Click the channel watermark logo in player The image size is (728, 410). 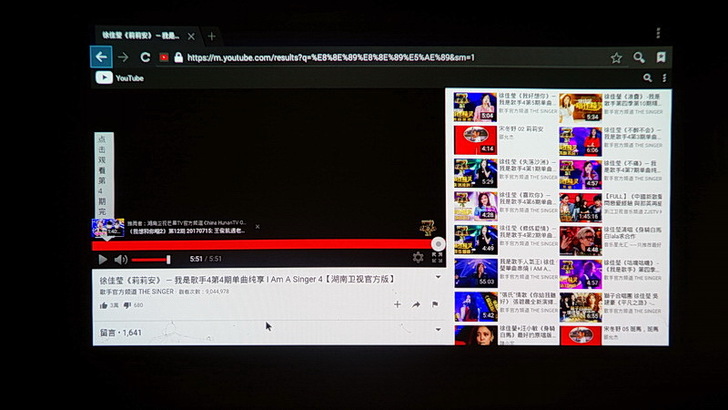tap(428, 228)
